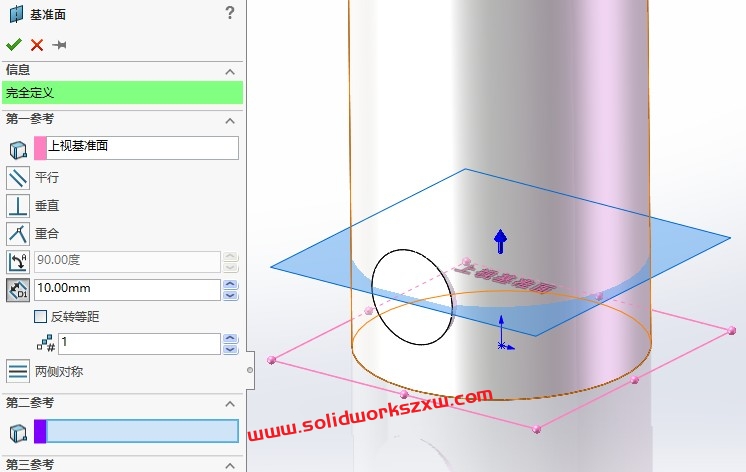The height and width of the screenshot is (472, 746).
Task: Toggle the offset distance icon
Action: pyautogui.click(x=18, y=290)
